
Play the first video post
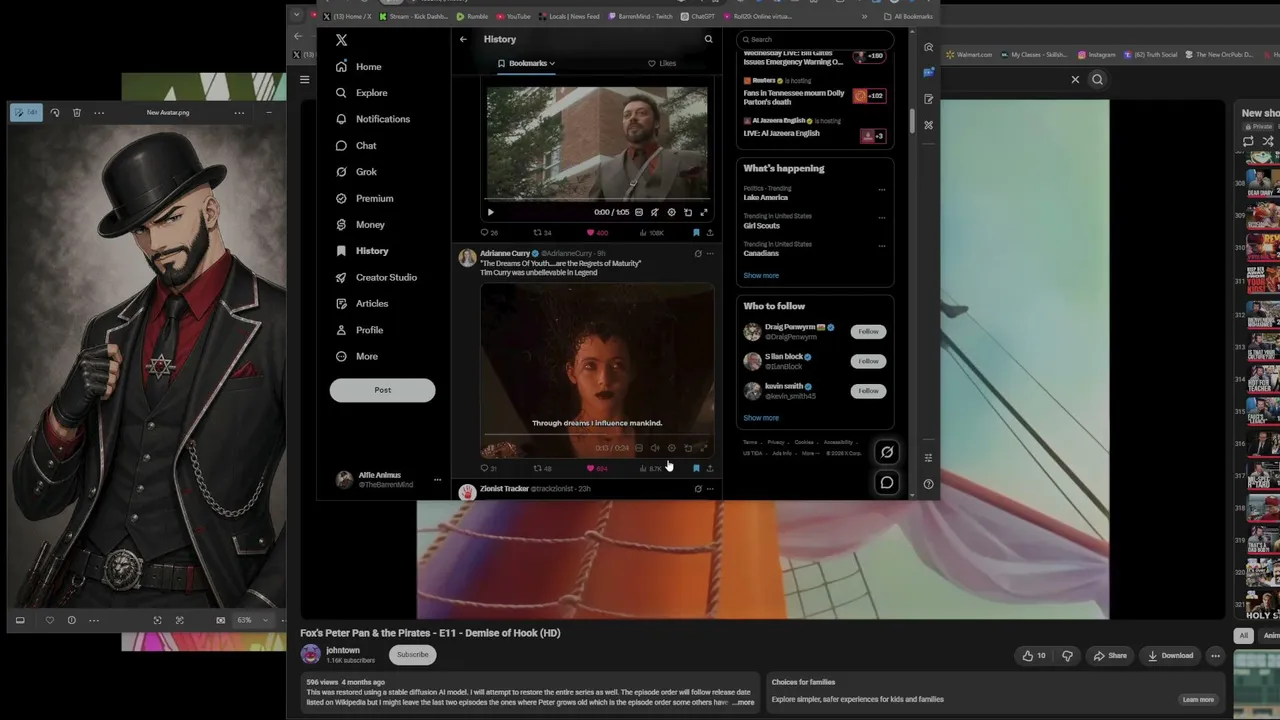490,212
